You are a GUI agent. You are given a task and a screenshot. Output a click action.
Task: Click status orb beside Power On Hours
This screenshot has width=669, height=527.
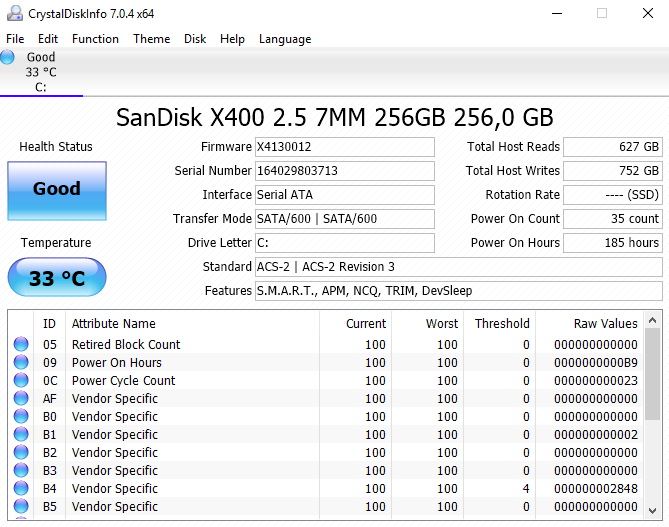click(21, 363)
